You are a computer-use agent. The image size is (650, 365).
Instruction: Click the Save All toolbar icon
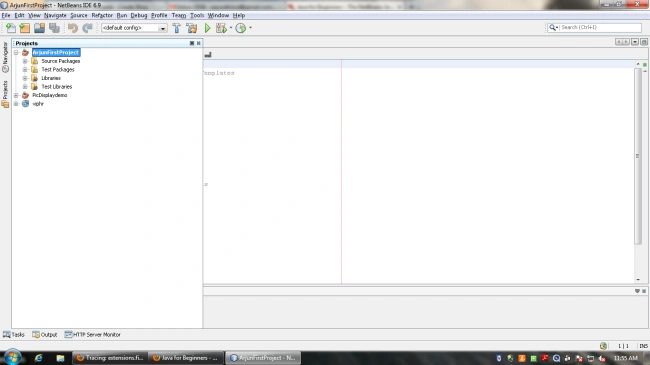tap(54, 28)
